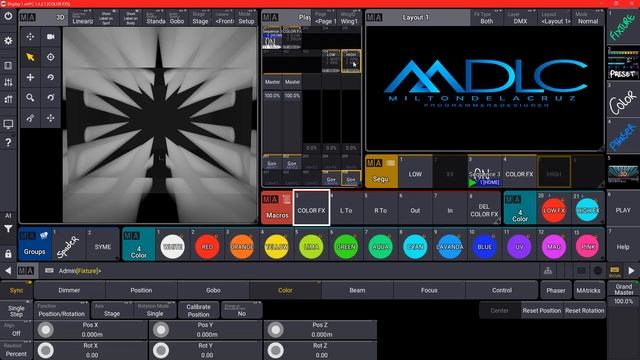The height and width of the screenshot is (360, 640).
Task: Click the filter funnel icon
Action: point(8,229)
